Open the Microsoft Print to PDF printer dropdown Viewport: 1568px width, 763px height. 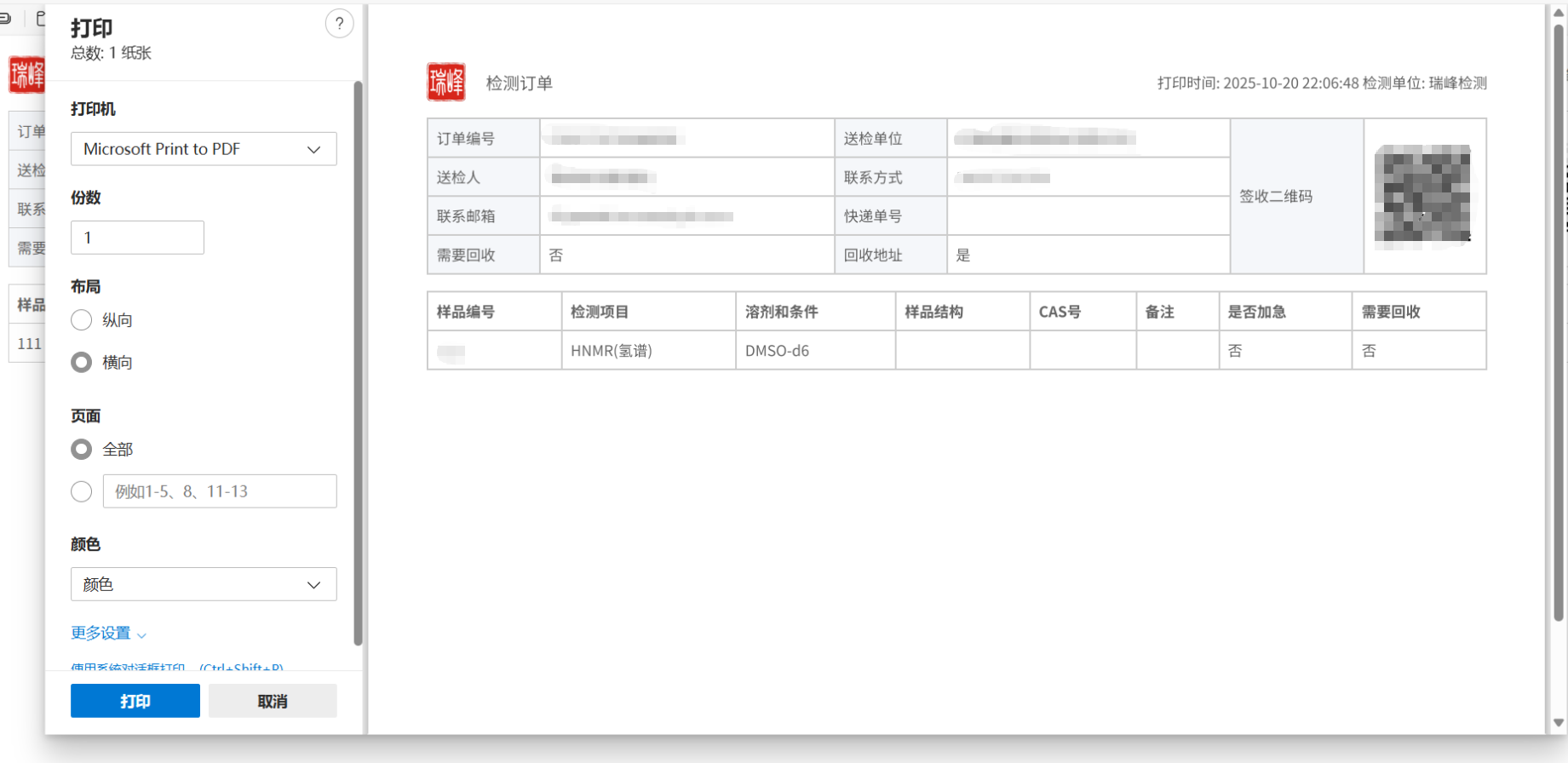pyautogui.click(x=204, y=149)
